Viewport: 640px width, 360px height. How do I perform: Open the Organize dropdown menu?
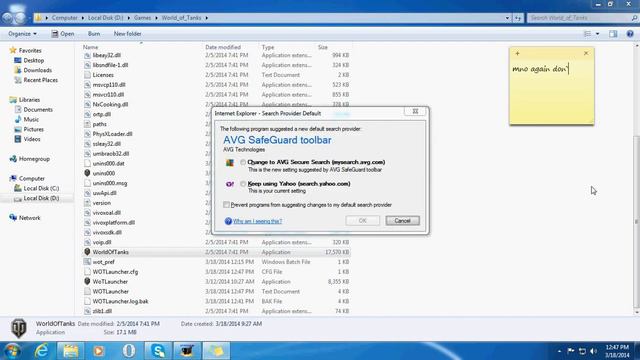pyautogui.click(x=22, y=34)
